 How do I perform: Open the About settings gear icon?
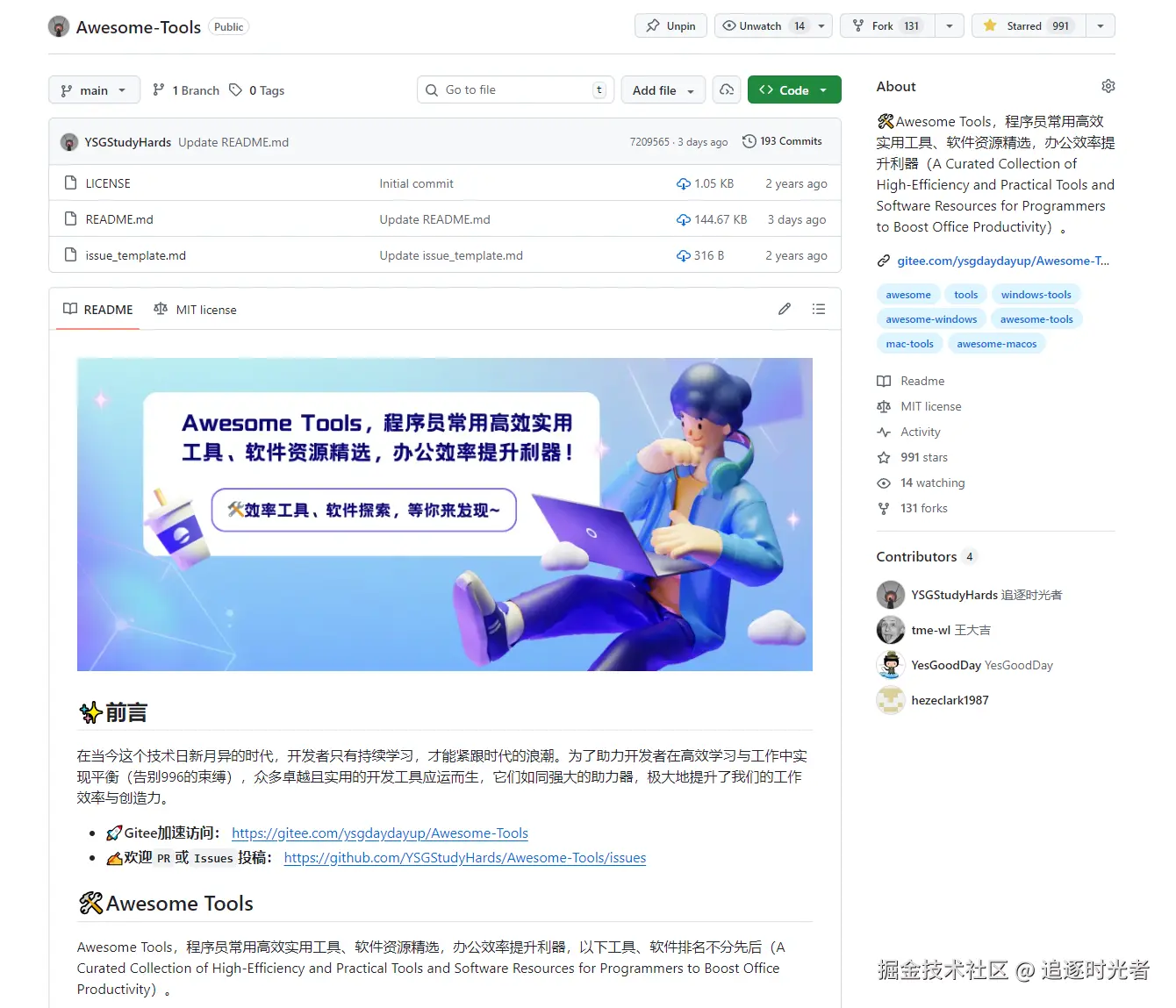1108,86
